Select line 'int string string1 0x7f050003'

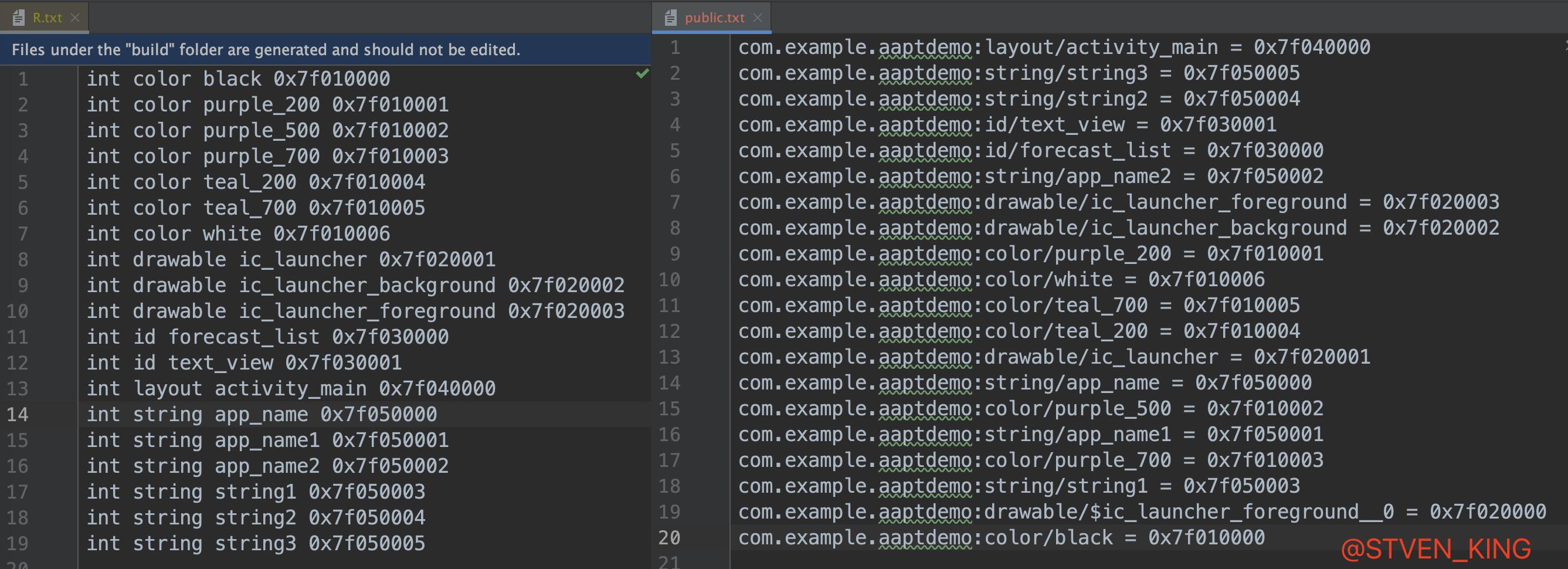click(256, 492)
